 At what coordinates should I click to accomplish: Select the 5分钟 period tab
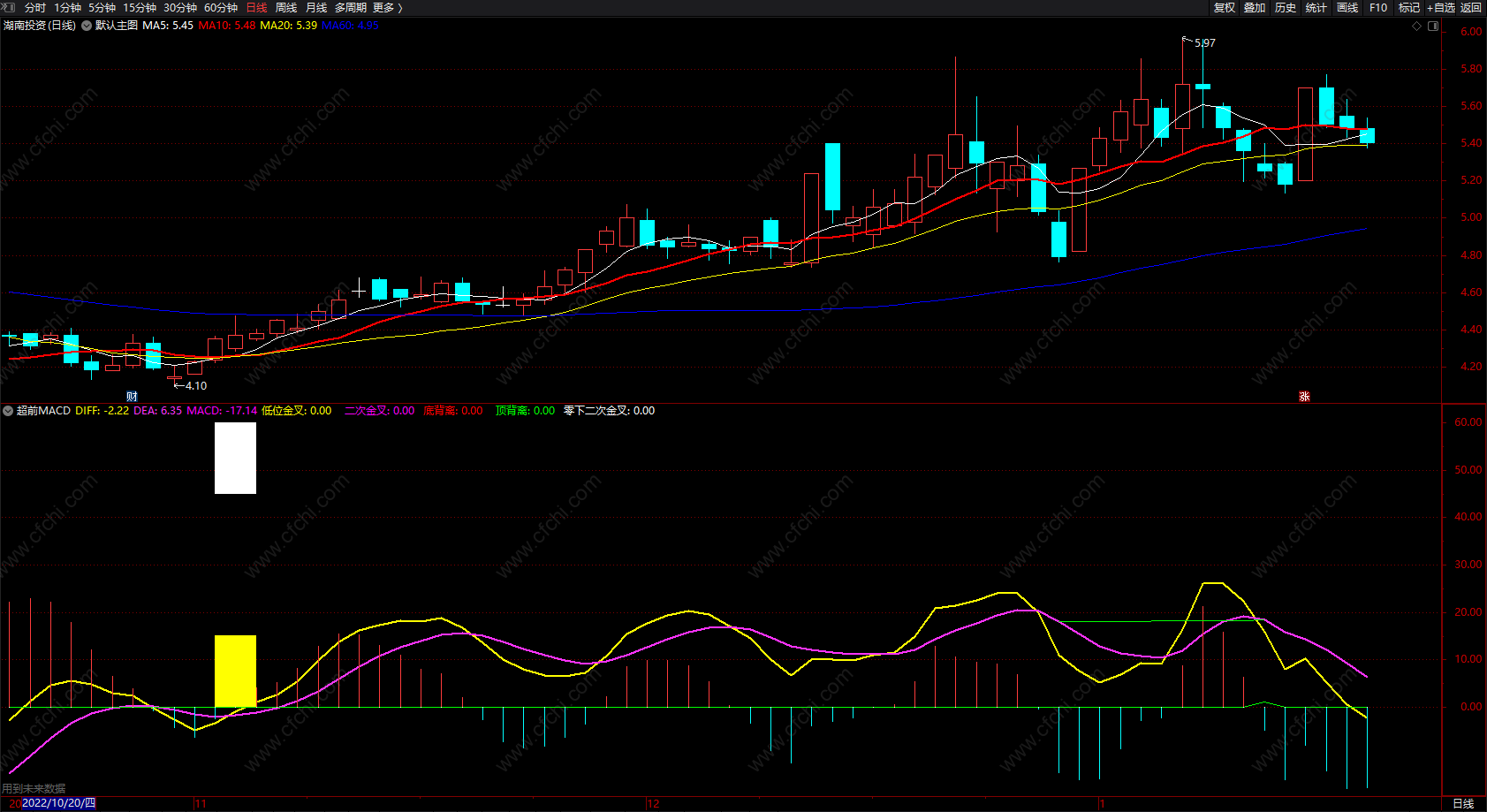click(x=102, y=8)
